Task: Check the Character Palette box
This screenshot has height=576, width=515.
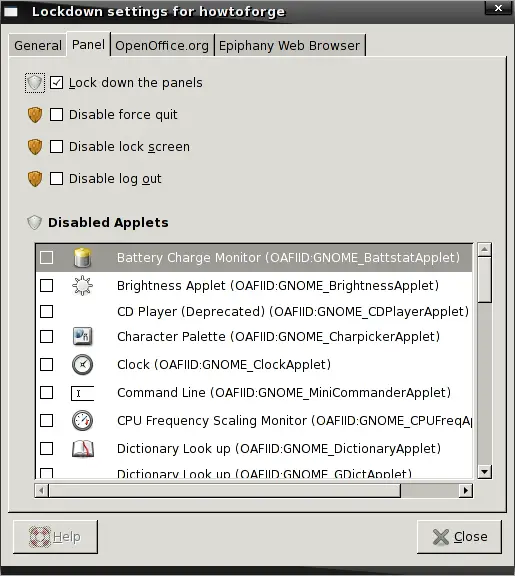Action: coord(47,336)
